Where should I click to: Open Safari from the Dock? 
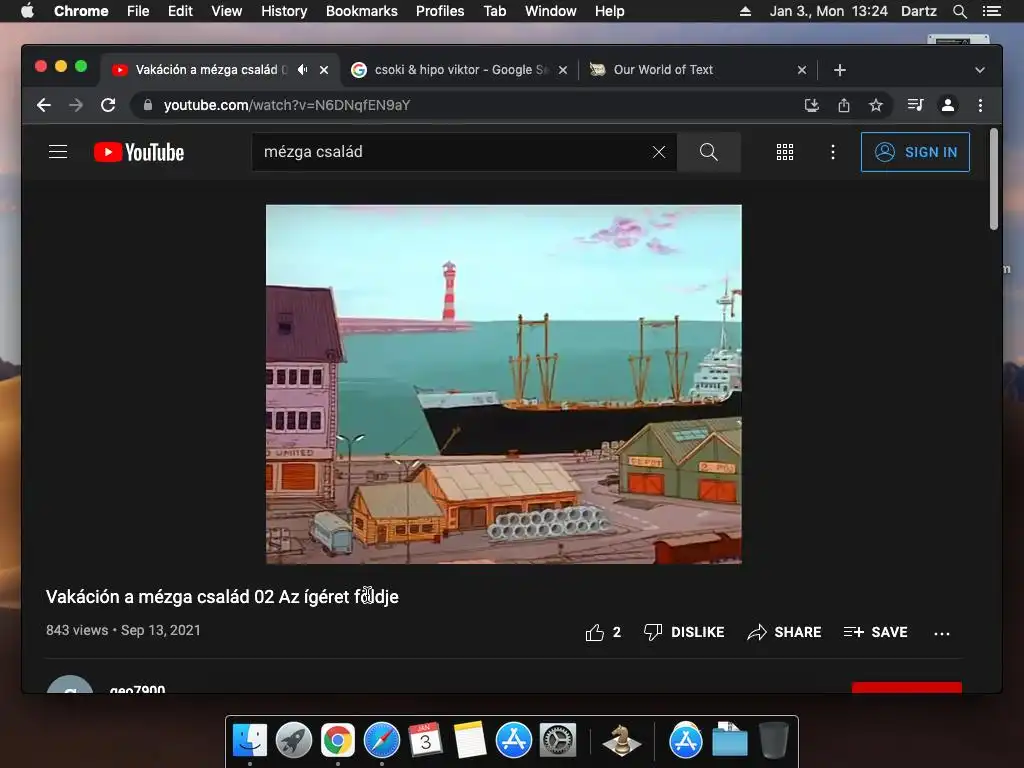coord(382,741)
